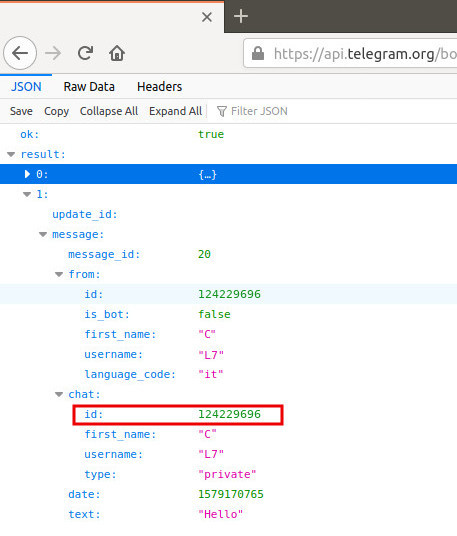Click the forward navigation arrow
457x536 pixels.
tap(53, 53)
